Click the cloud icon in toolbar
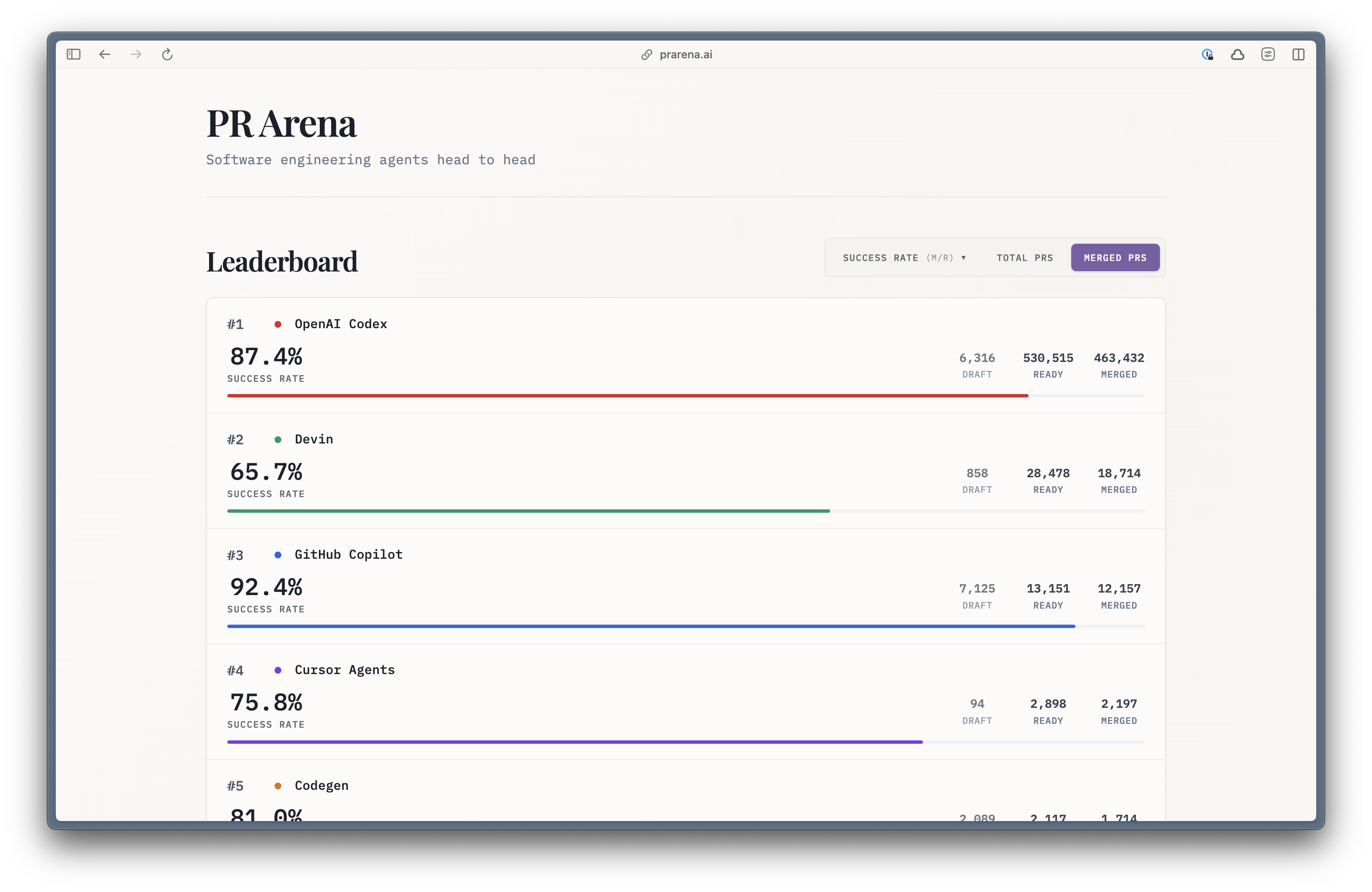 click(x=1238, y=55)
